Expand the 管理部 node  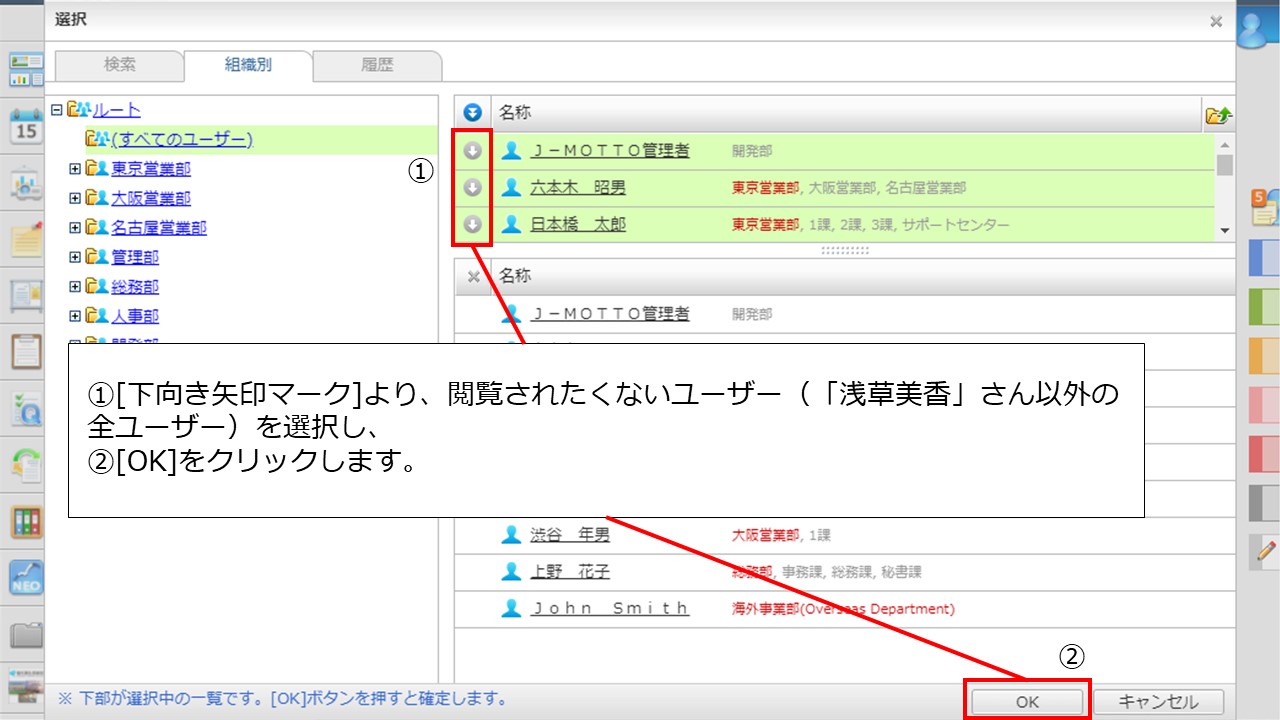pyautogui.click(x=75, y=257)
